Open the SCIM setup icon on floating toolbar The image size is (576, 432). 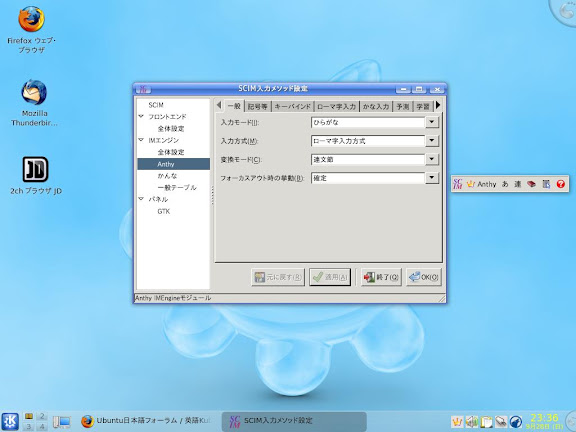pos(546,184)
